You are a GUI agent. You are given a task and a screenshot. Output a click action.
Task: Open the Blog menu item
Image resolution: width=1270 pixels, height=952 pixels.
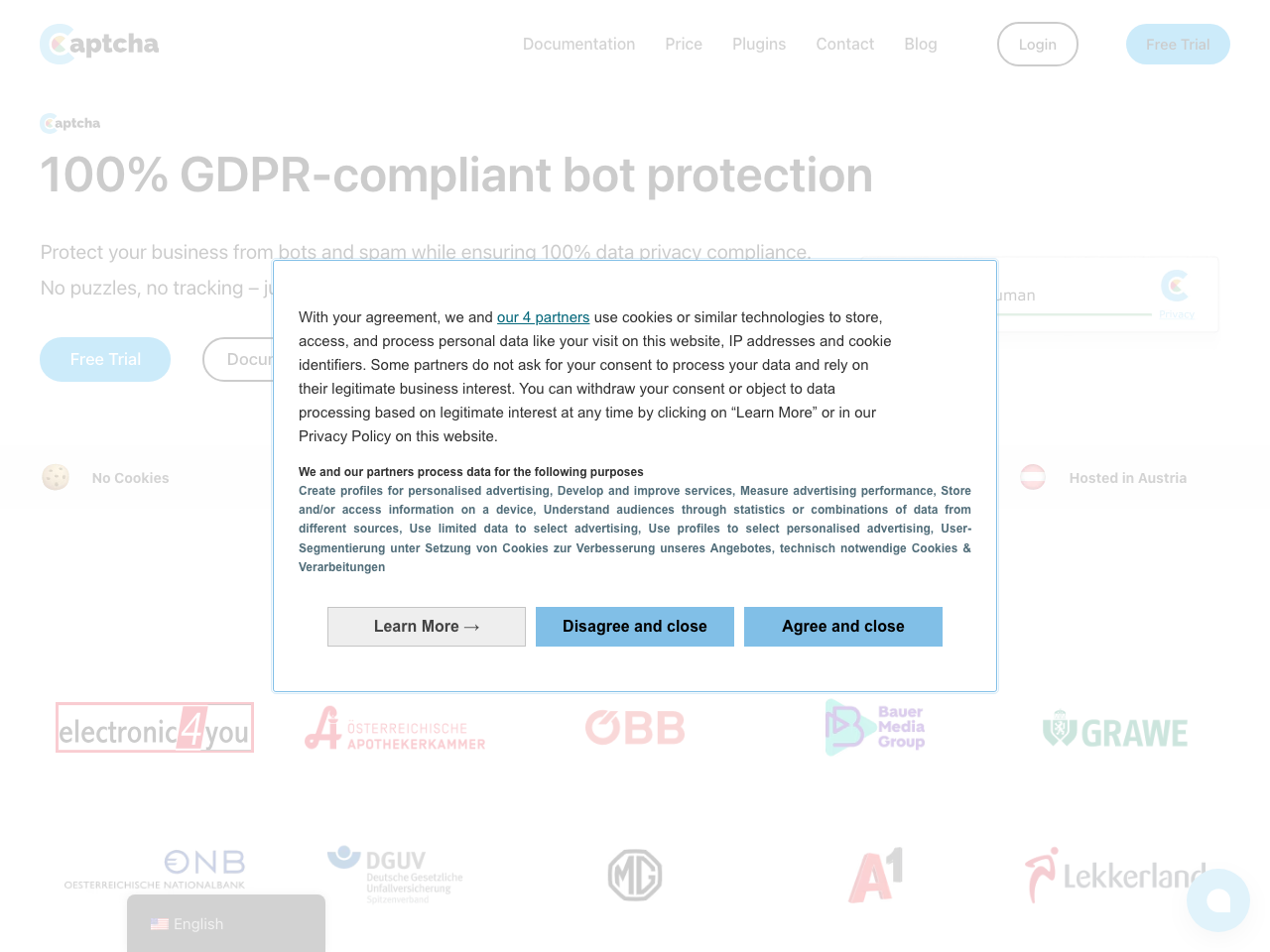click(920, 44)
